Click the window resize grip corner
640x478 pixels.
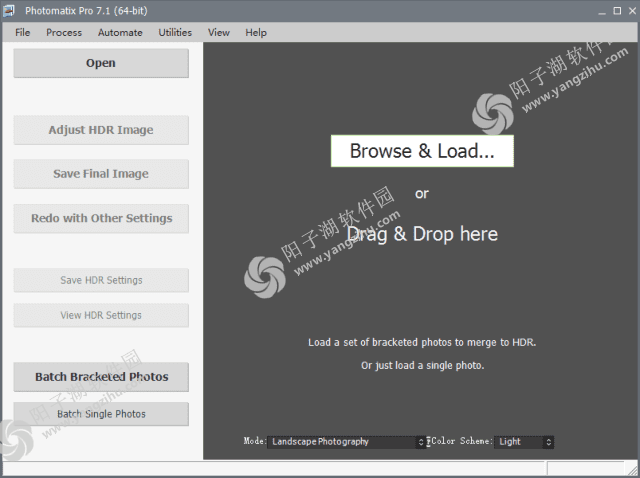632,470
